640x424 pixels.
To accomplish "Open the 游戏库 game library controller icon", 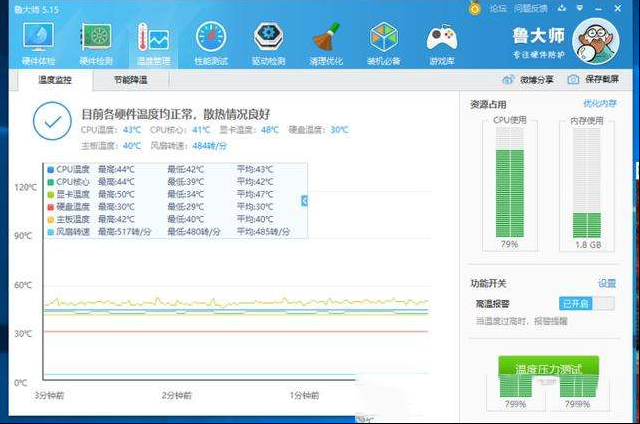I will point(442,44).
